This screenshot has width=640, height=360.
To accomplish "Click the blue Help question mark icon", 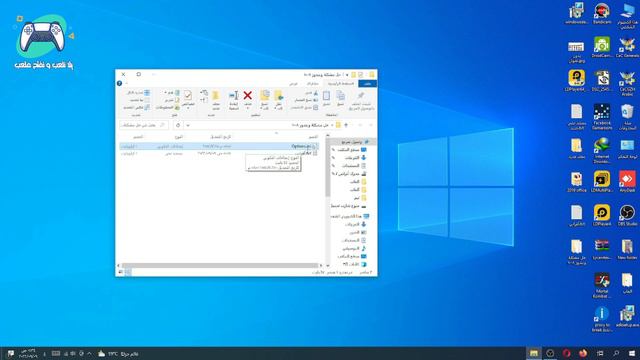I will (x=119, y=83).
